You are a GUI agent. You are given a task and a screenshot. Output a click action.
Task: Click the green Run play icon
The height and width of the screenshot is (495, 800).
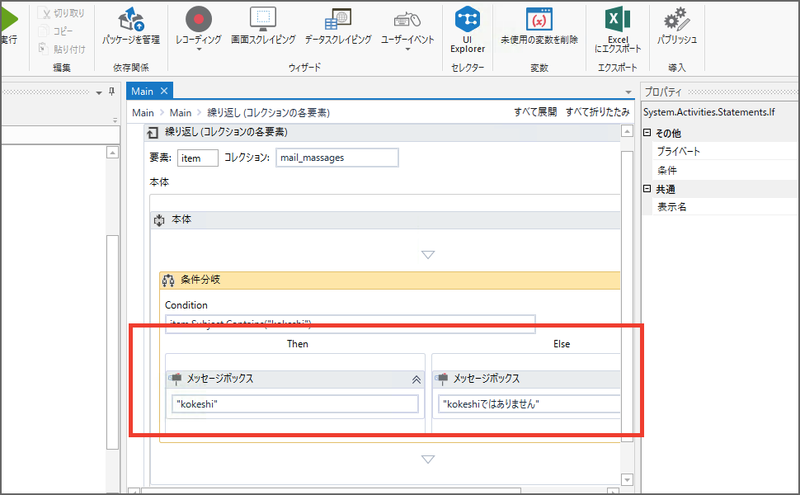click(x=9, y=19)
